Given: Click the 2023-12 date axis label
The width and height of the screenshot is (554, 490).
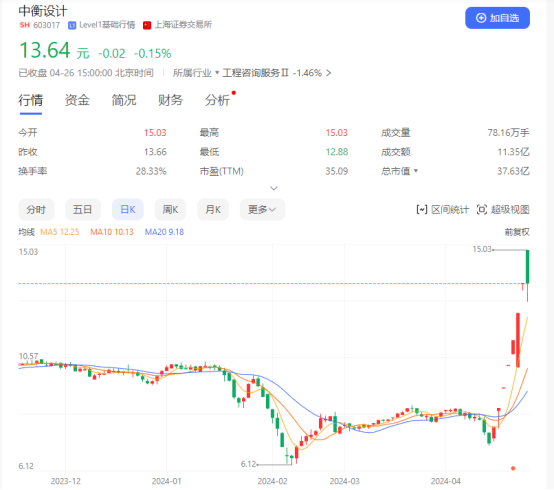Looking at the screenshot, I should click(x=65, y=481).
